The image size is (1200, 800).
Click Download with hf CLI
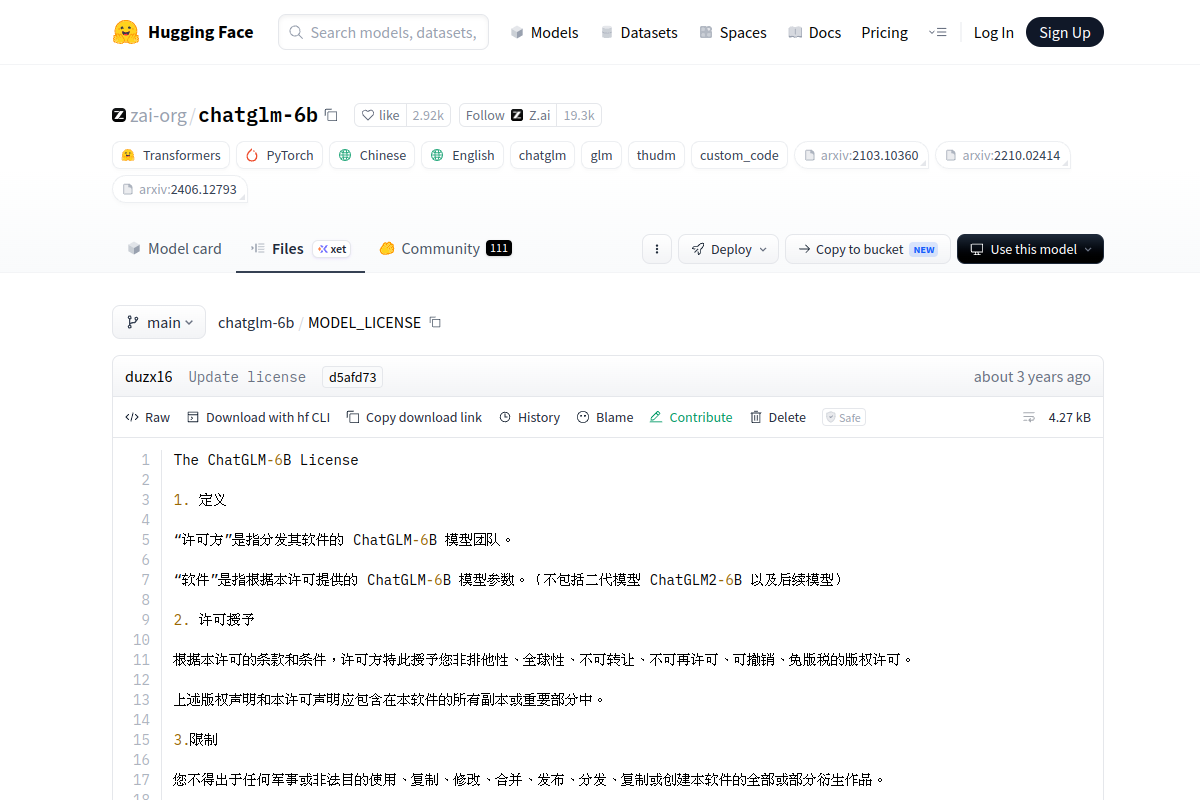pyautogui.click(x=258, y=417)
